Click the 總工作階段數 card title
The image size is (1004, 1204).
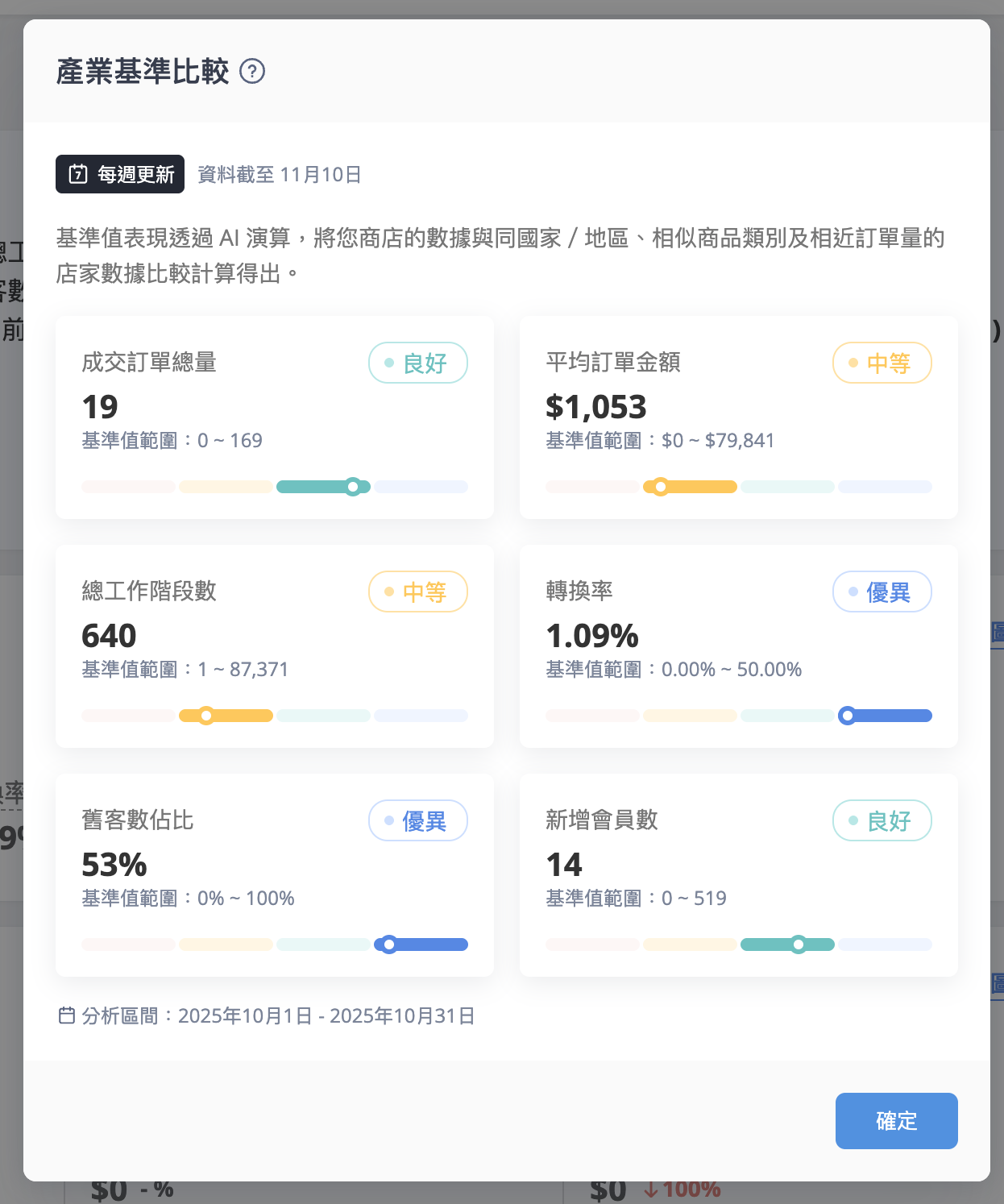(149, 592)
